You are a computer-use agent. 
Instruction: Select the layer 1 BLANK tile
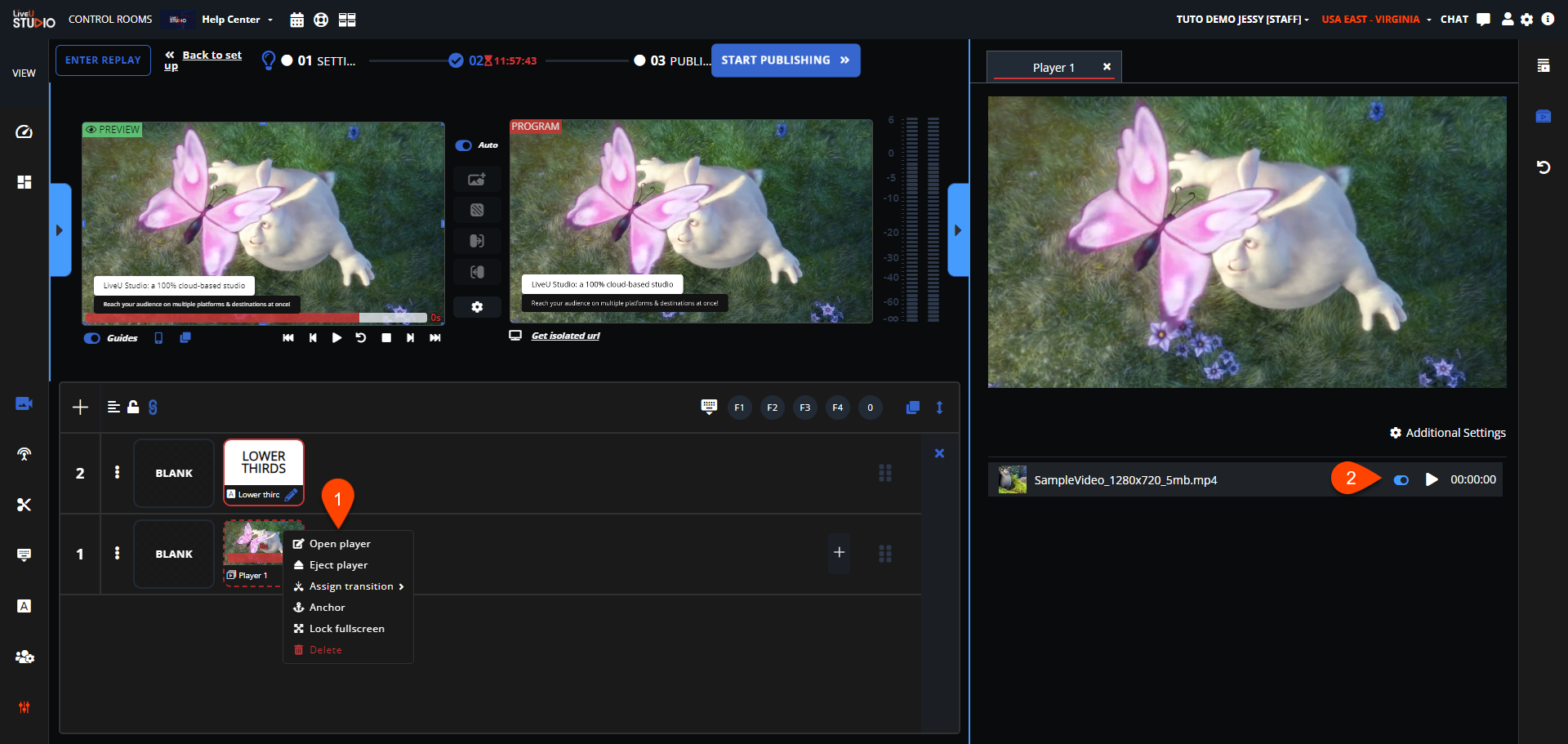(174, 554)
